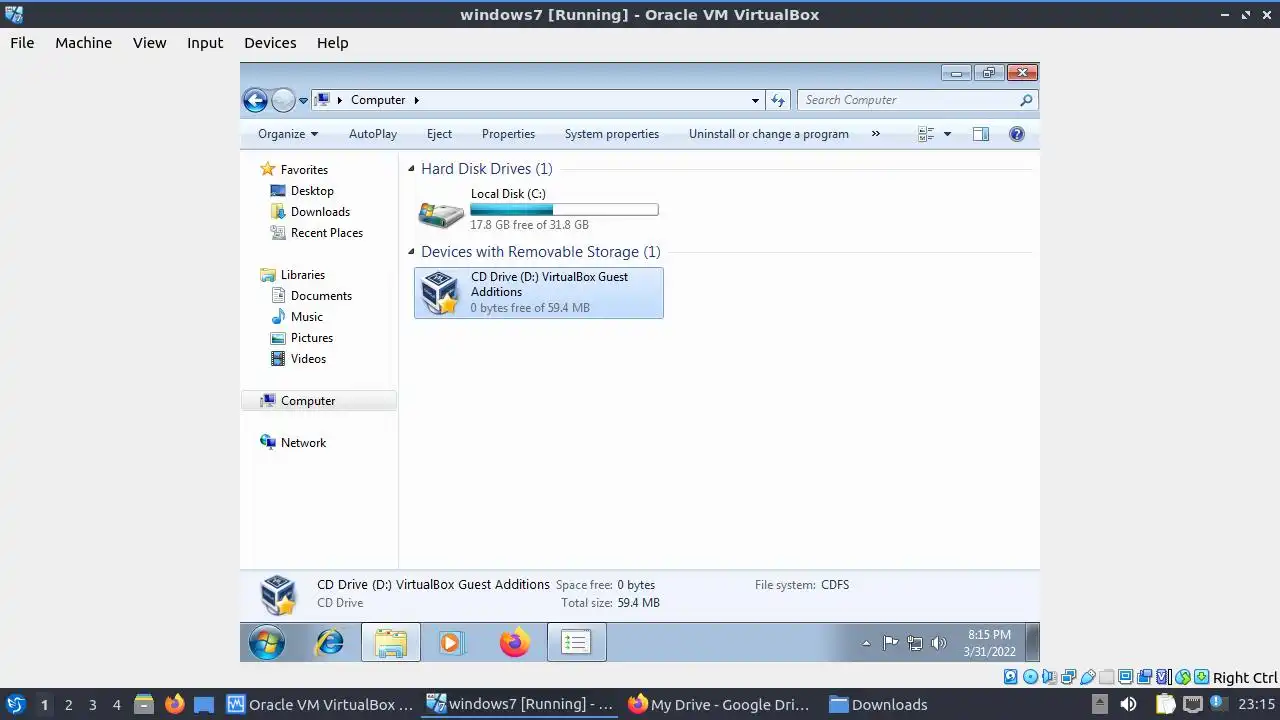Click the guest volume speaker tray icon
The width and height of the screenshot is (1280, 720).
pos(938,643)
